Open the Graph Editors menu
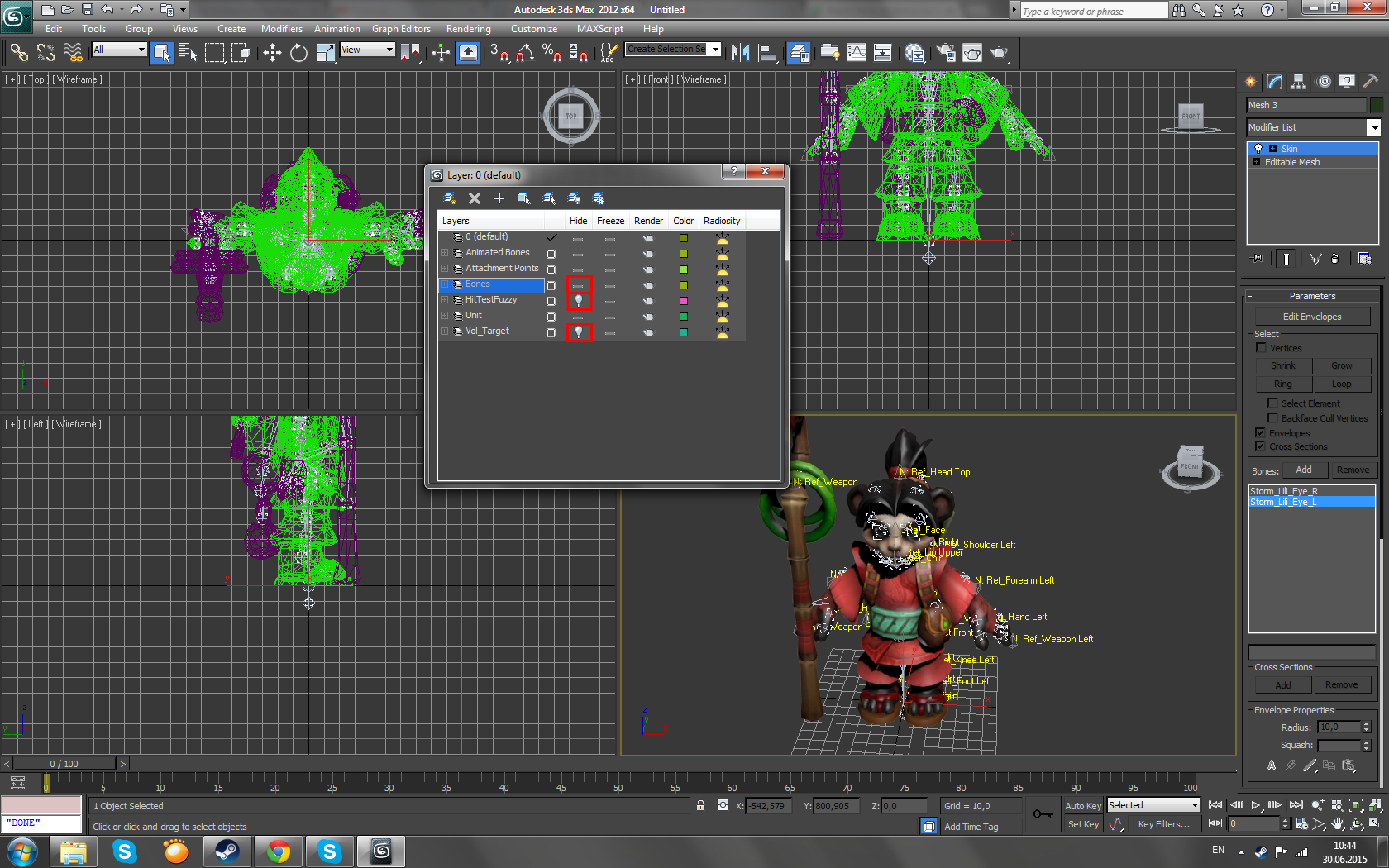Viewport: 1389px width, 868px height. click(x=401, y=29)
